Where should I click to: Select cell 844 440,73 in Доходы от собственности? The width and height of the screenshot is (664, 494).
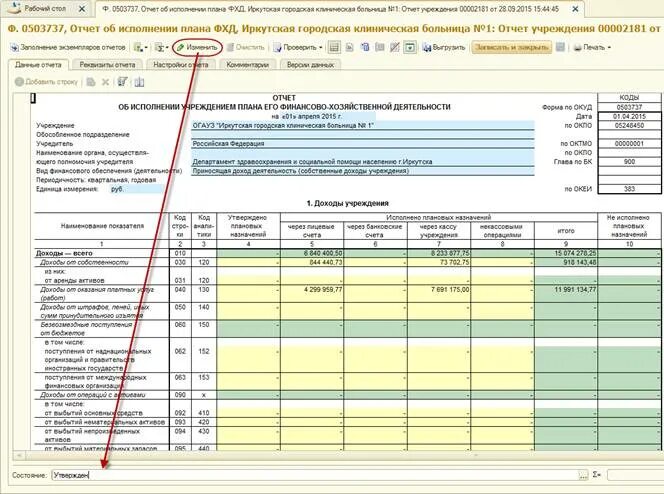pyautogui.click(x=312, y=262)
